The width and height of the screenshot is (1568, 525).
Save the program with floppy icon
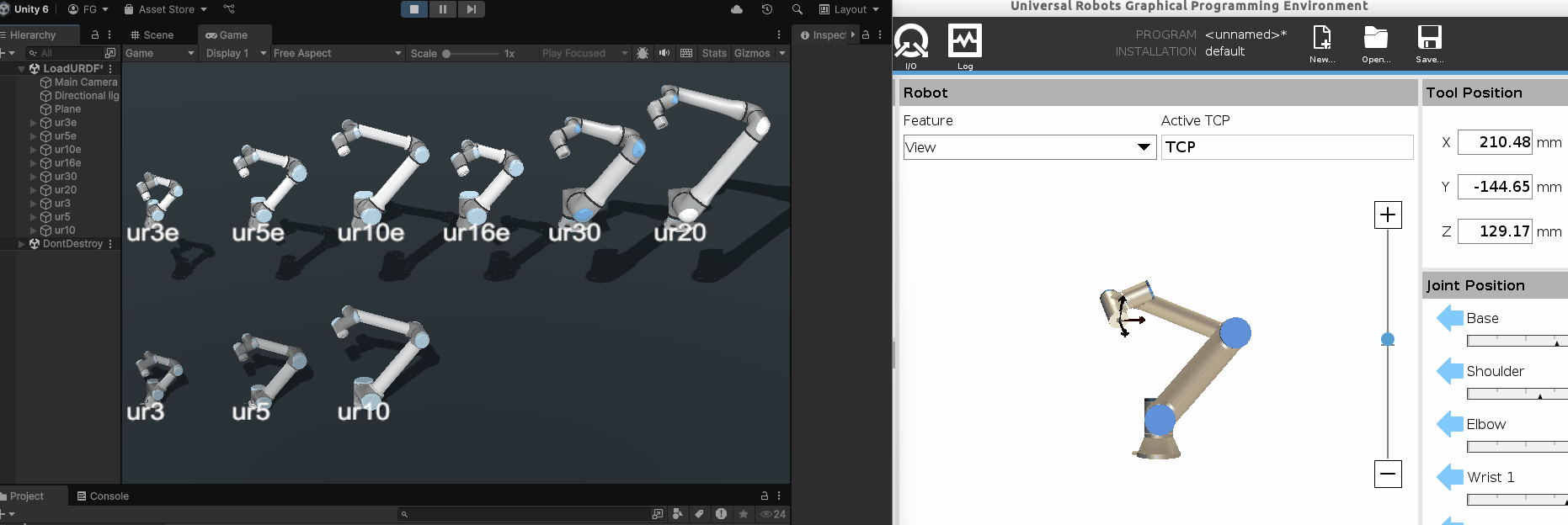(1430, 44)
